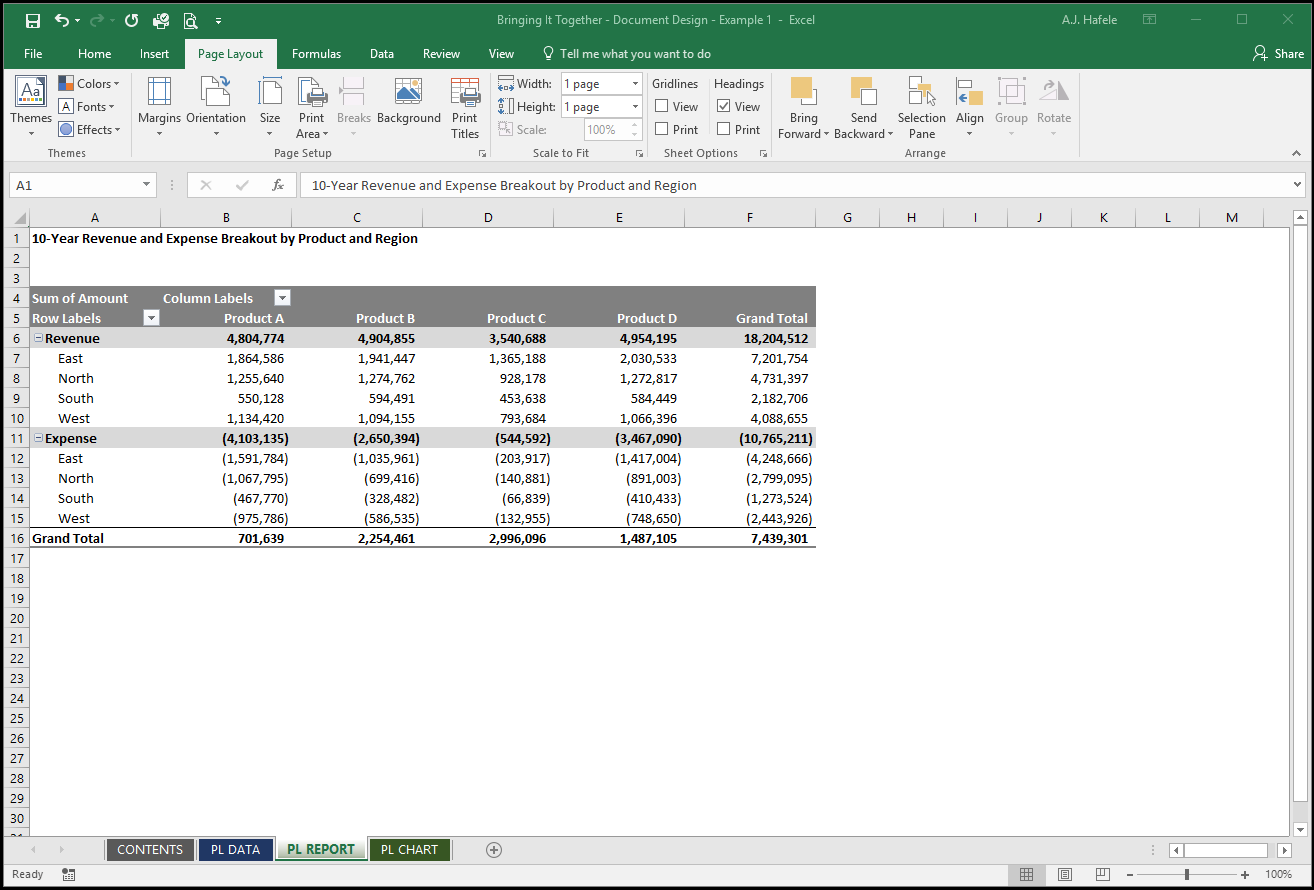Open the PL CHART sheet tab

click(410, 849)
